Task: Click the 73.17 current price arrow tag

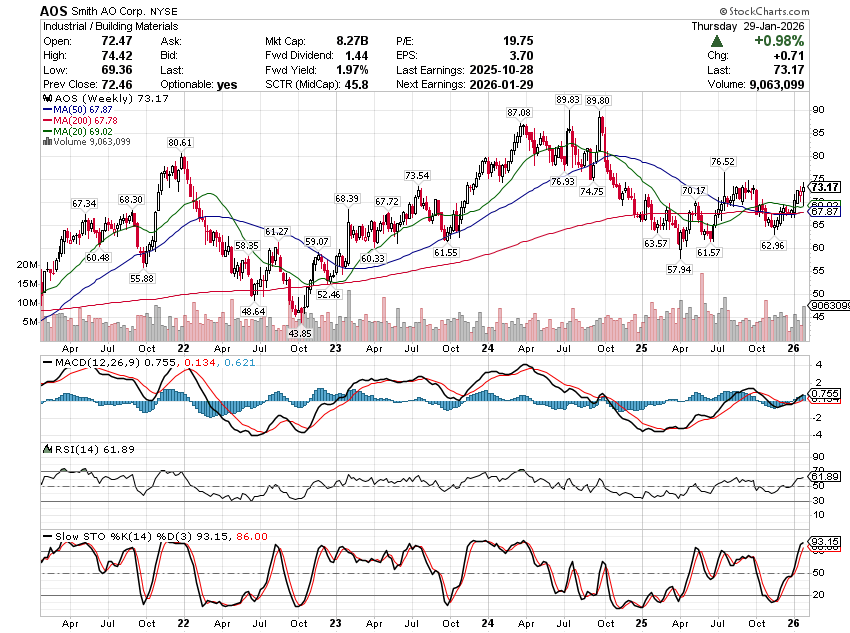Action: click(x=823, y=187)
